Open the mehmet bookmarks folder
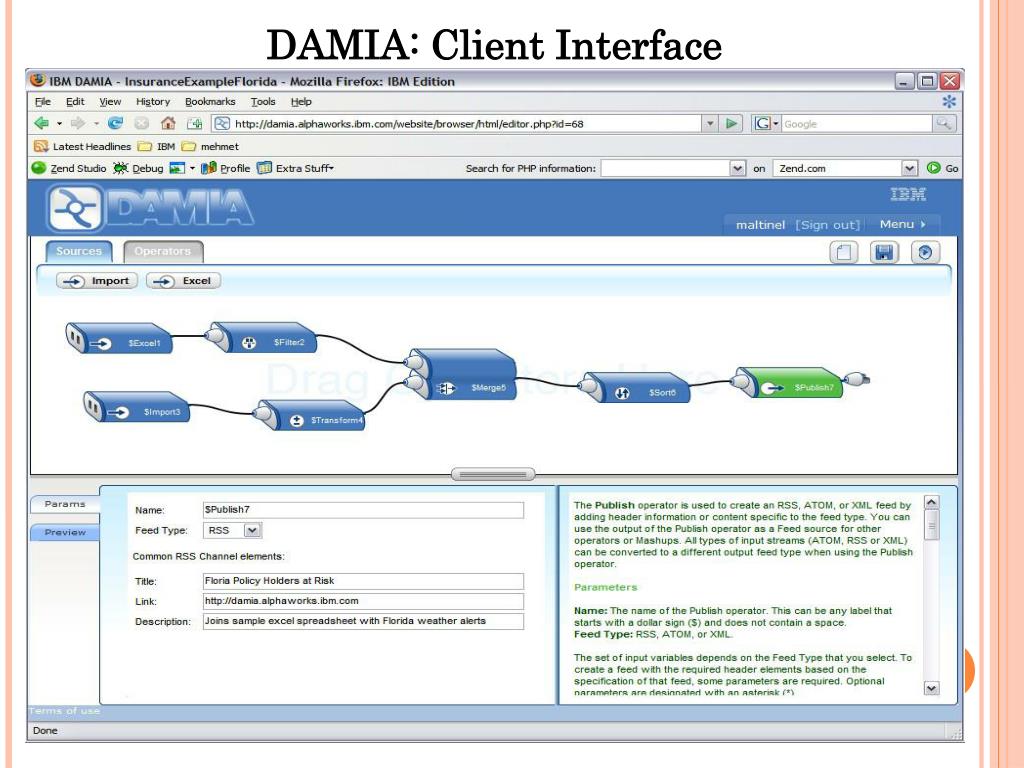This screenshot has width=1024, height=768. tap(210, 146)
